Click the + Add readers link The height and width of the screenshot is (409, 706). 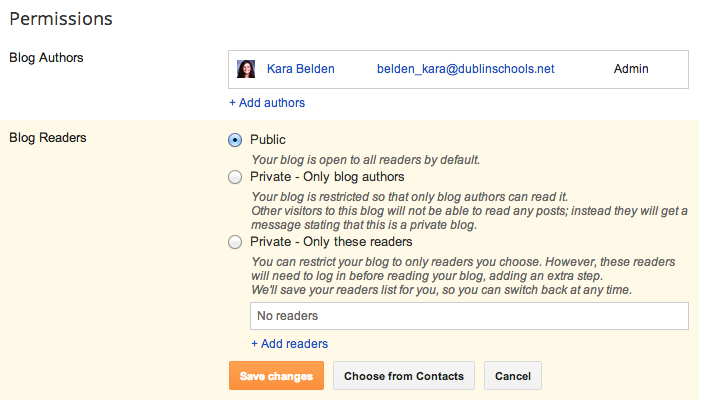click(290, 344)
